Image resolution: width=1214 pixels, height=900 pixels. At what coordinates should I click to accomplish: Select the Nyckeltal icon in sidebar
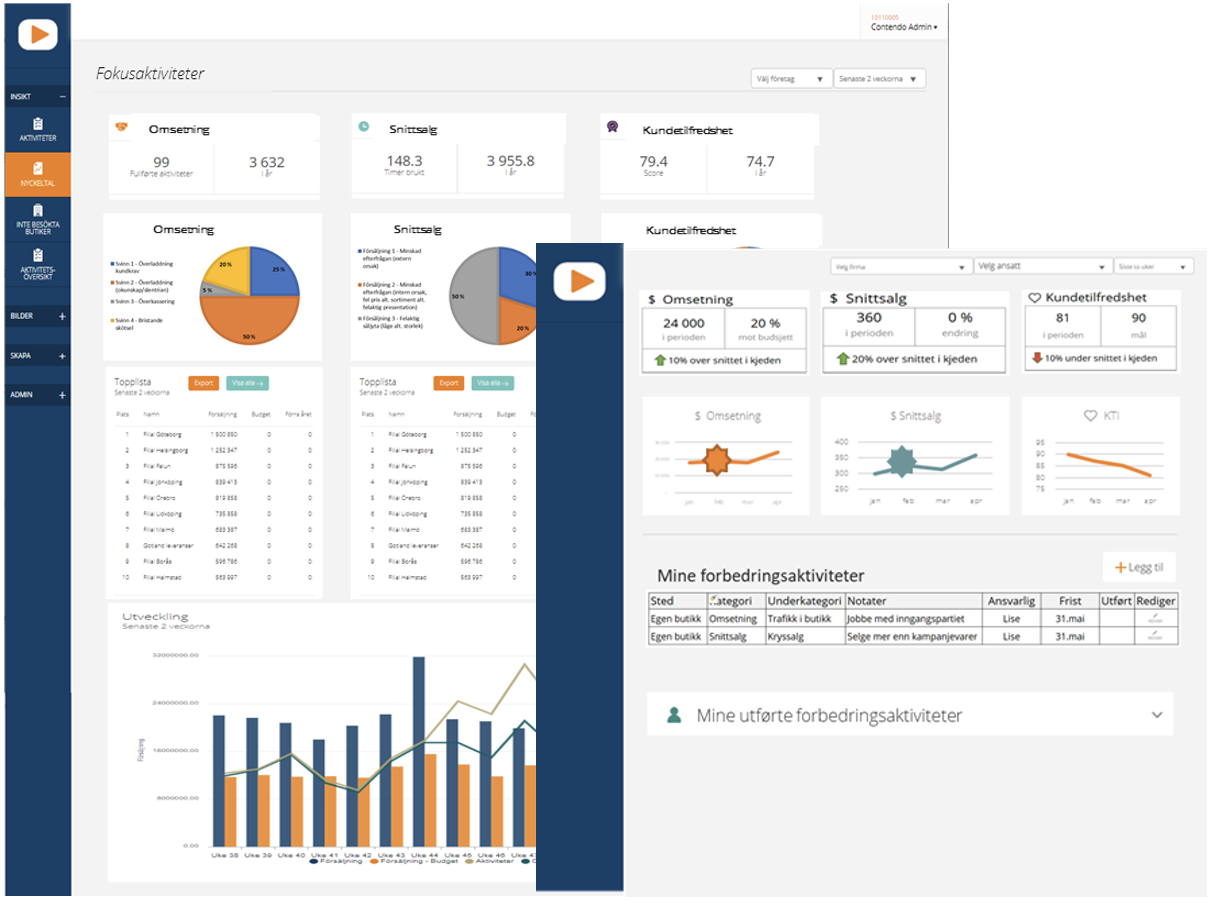coord(38,168)
